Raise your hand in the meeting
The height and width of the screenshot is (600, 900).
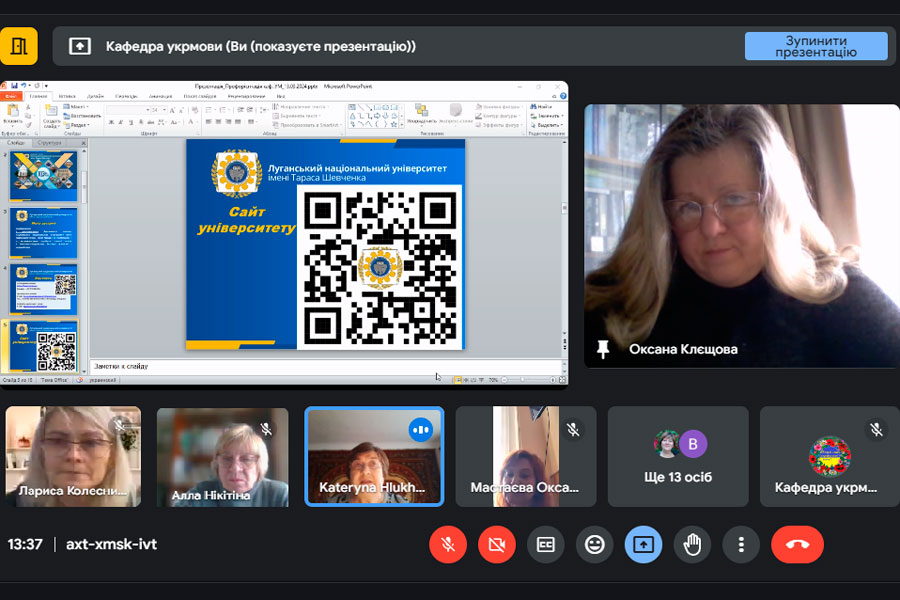[x=692, y=544]
